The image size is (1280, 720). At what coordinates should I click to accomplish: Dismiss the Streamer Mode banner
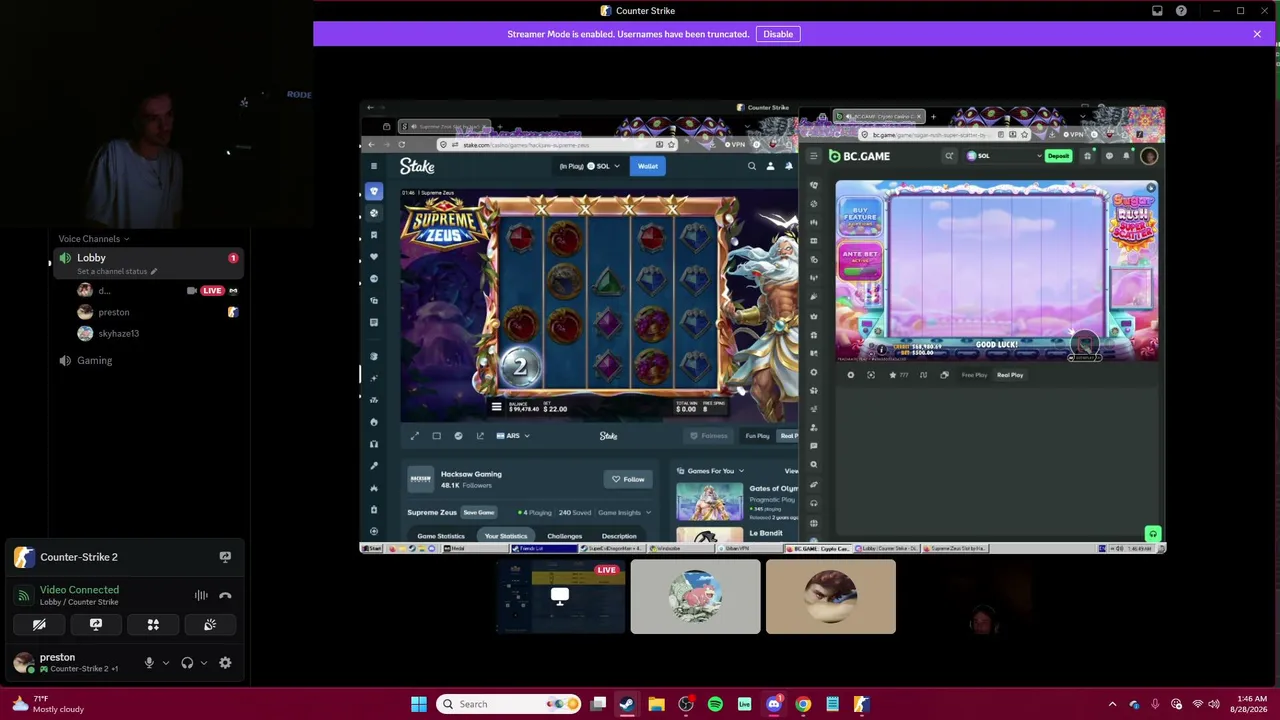1257,34
